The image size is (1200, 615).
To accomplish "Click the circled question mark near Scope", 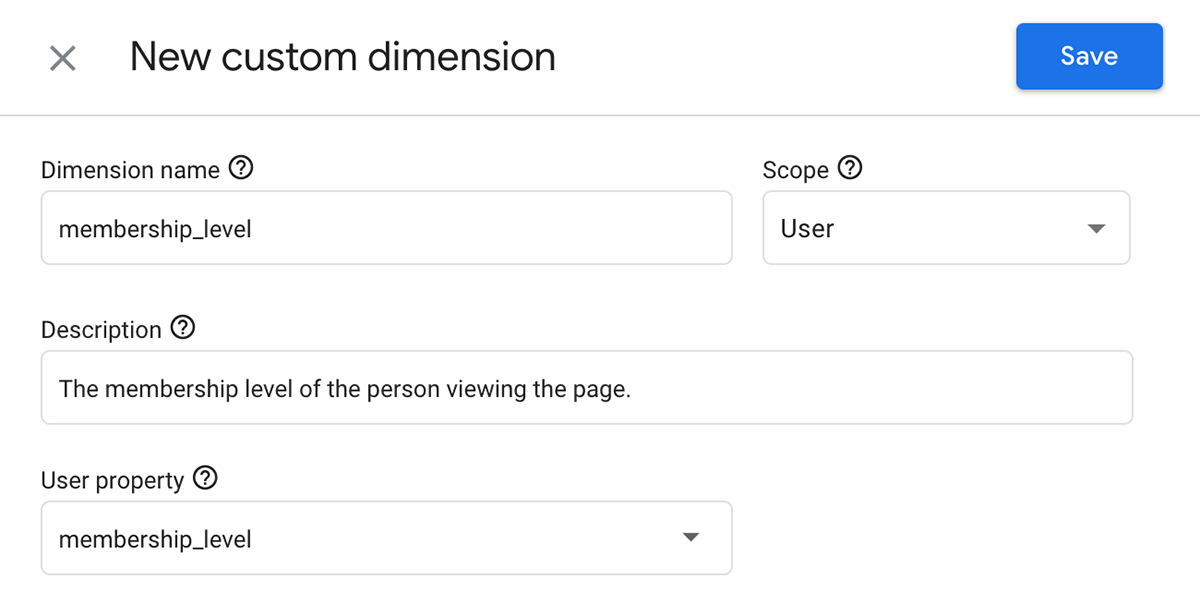I will tap(851, 168).
